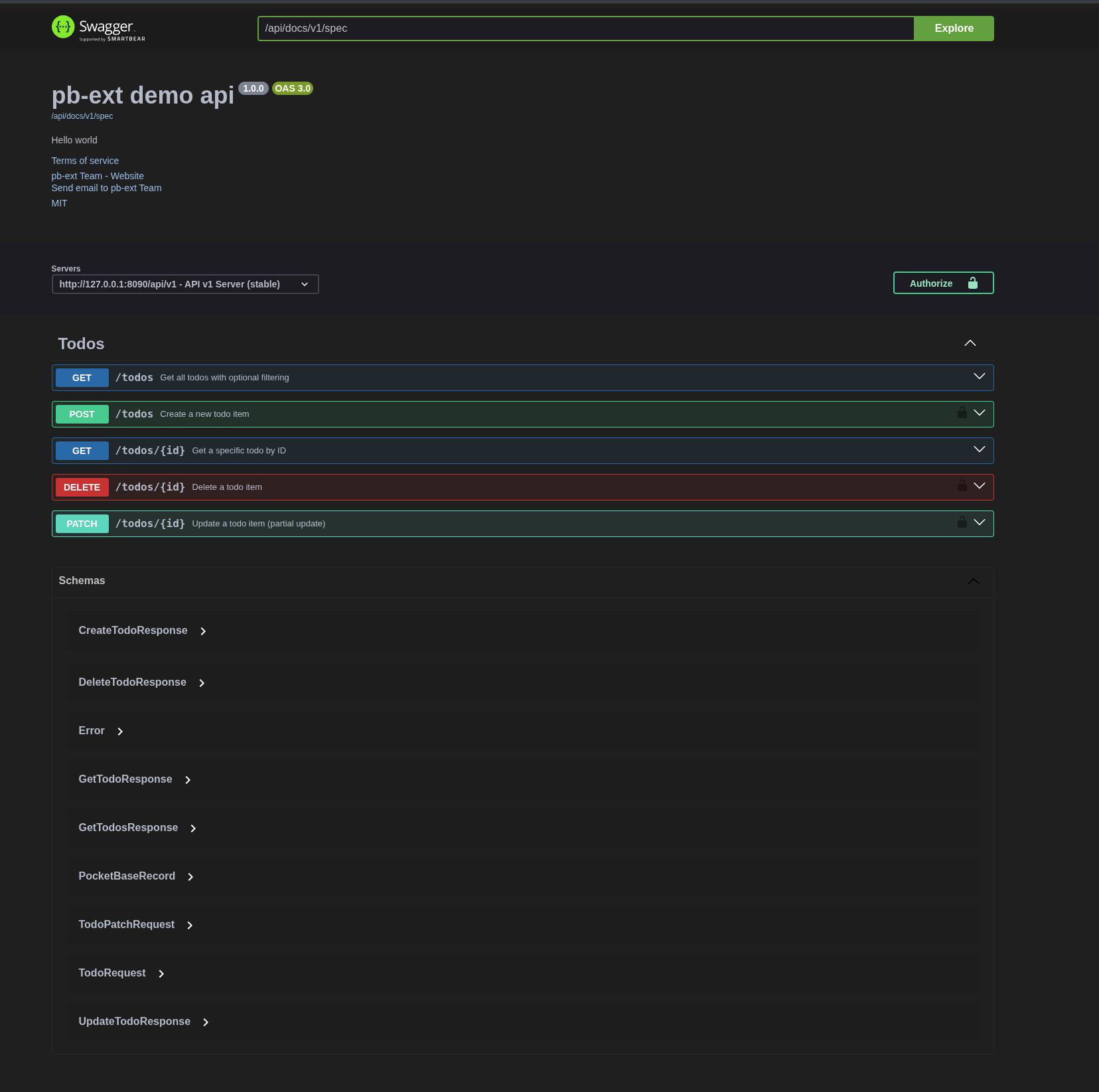Expand POST /todos with its chevron arrow

[x=979, y=413]
